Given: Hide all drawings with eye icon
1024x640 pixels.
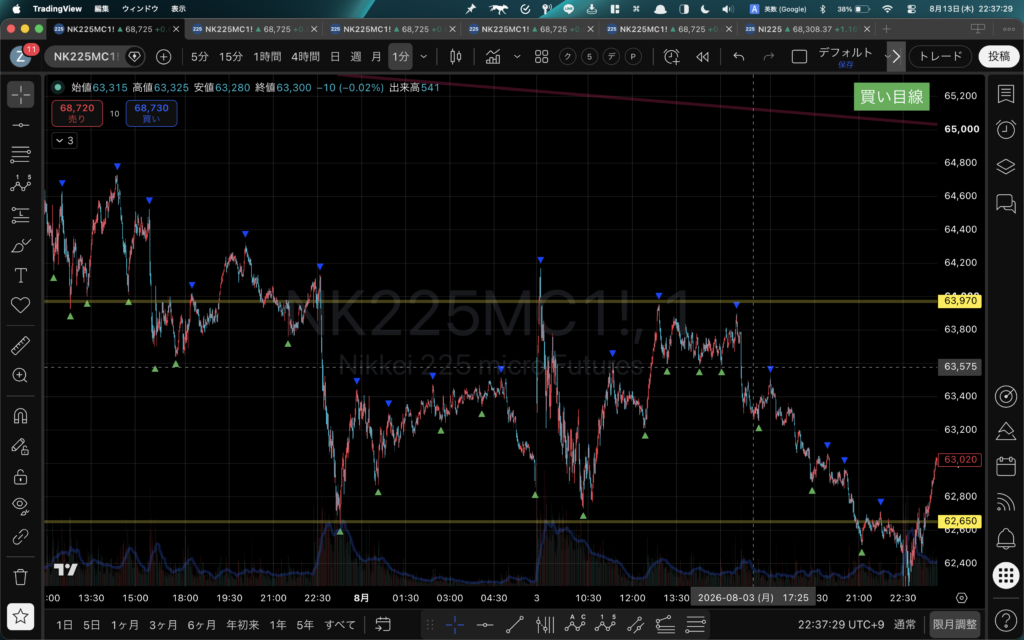Looking at the screenshot, I should [20, 506].
